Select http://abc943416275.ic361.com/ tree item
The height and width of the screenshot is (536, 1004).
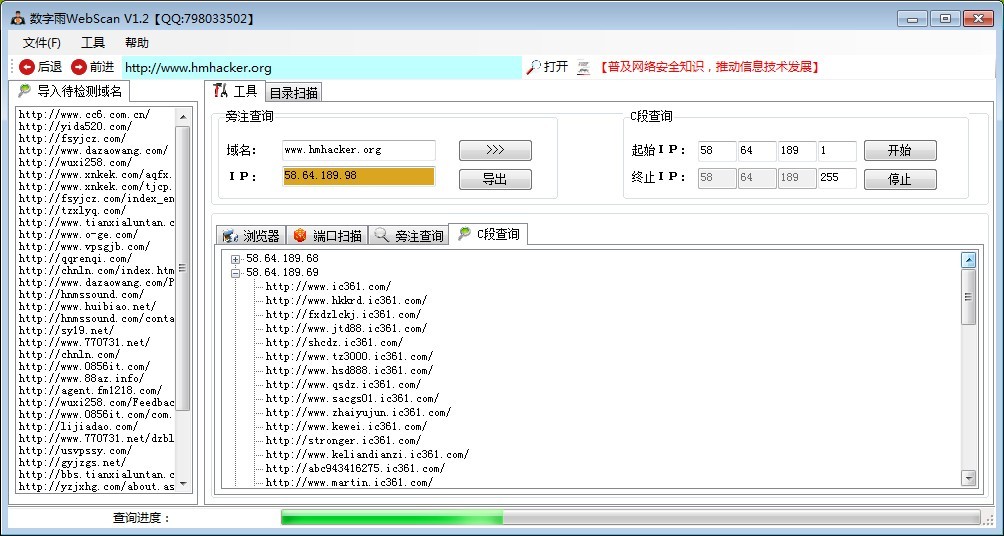(x=355, y=469)
